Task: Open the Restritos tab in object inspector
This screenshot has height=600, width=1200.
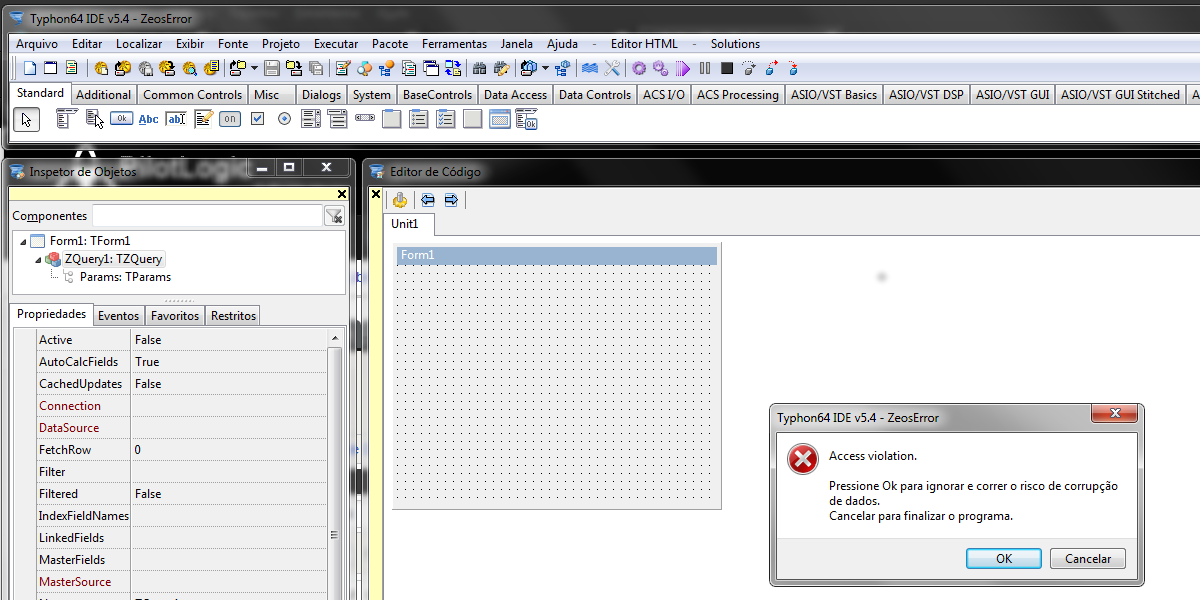Action: point(233,316)
